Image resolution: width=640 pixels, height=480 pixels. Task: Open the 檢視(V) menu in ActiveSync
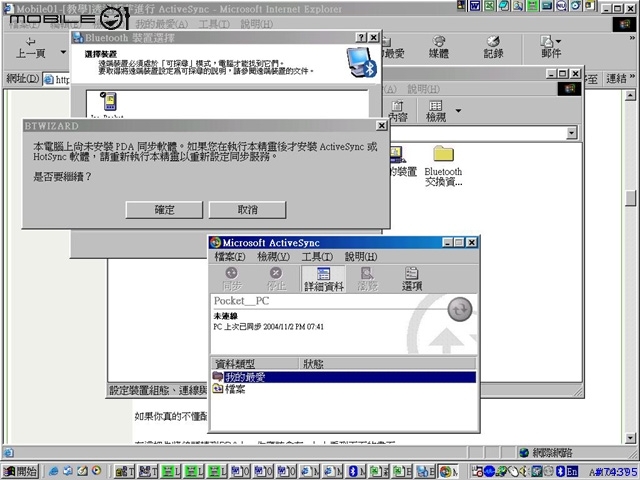click(273, 257)
